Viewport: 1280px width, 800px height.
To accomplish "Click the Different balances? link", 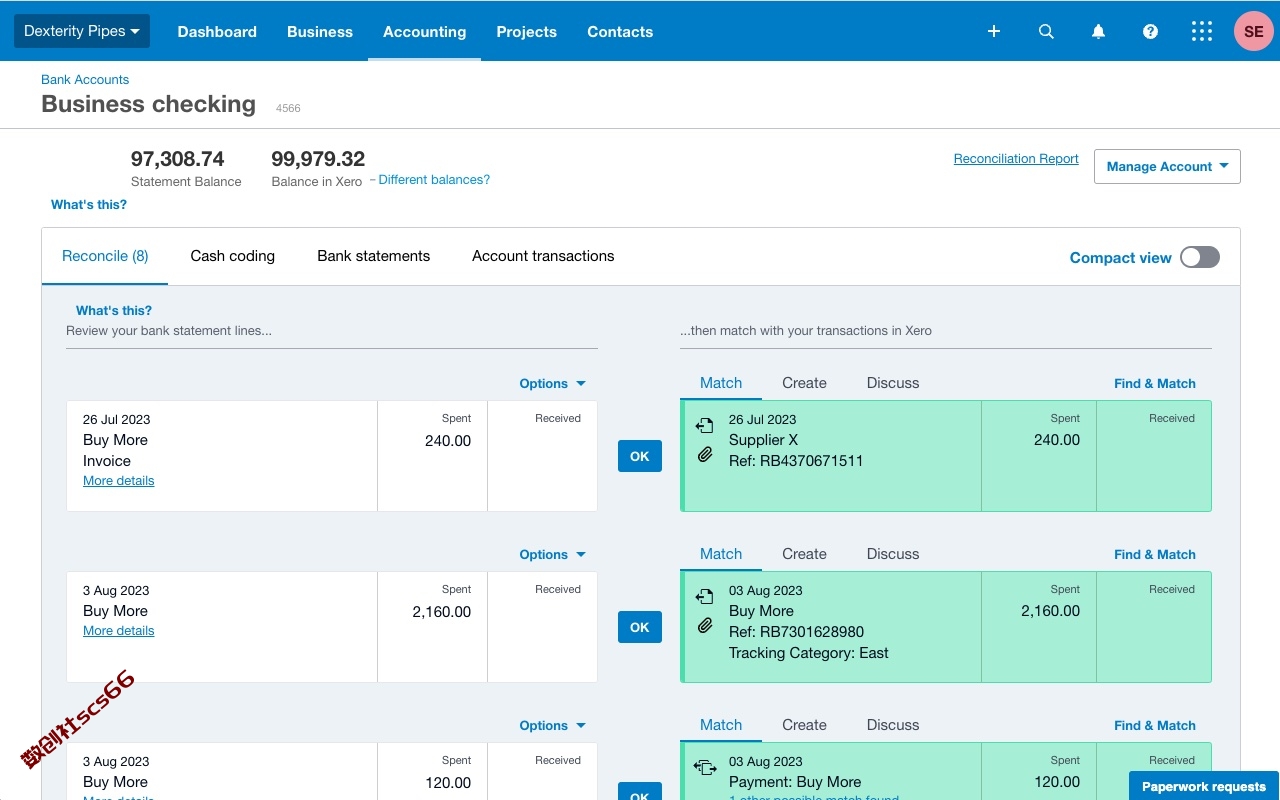I will [x=434, y=180].
